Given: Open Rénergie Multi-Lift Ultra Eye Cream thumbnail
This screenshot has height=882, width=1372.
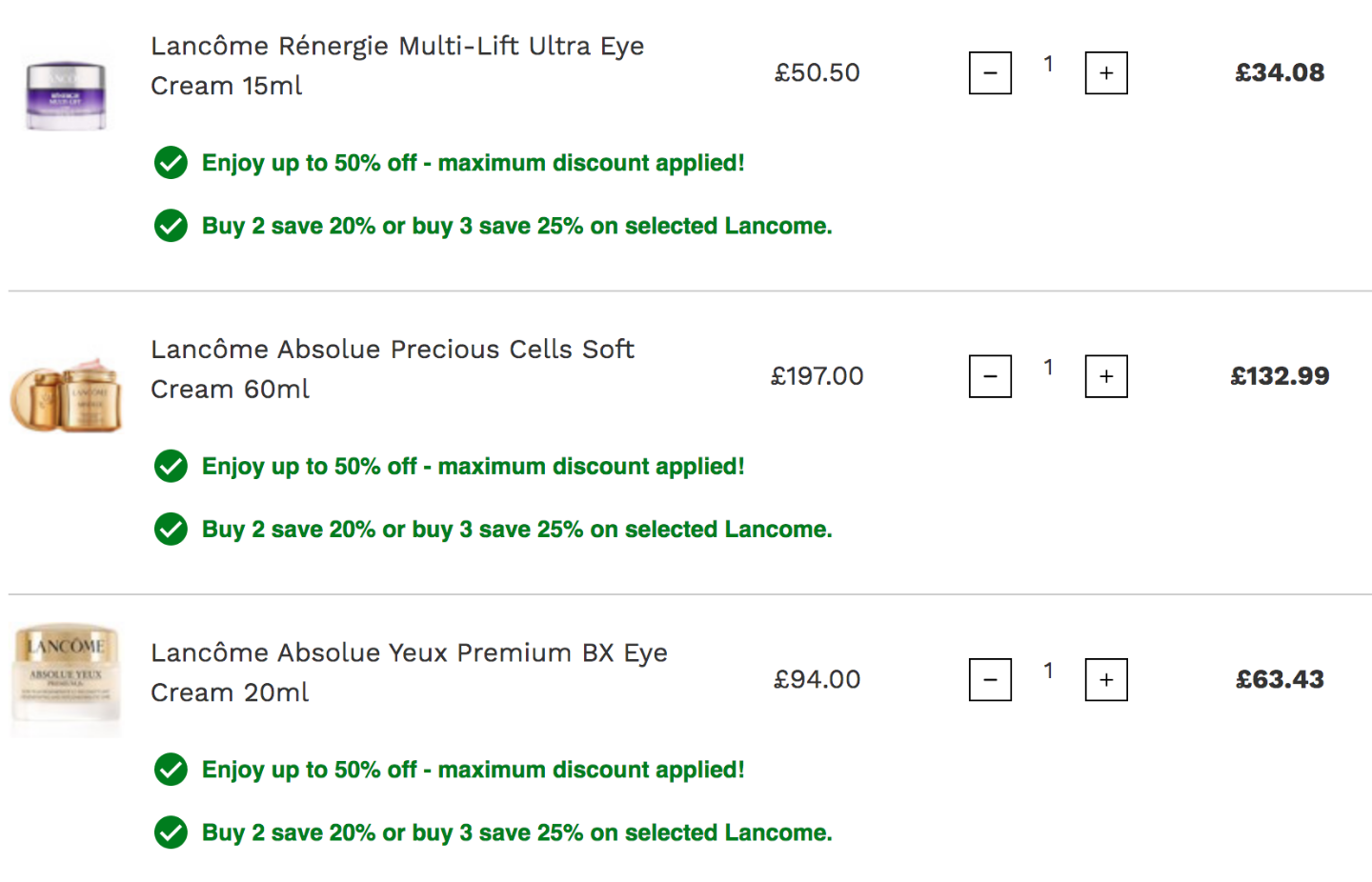Looking at the screenshot, I should click(x=65, y=95).
